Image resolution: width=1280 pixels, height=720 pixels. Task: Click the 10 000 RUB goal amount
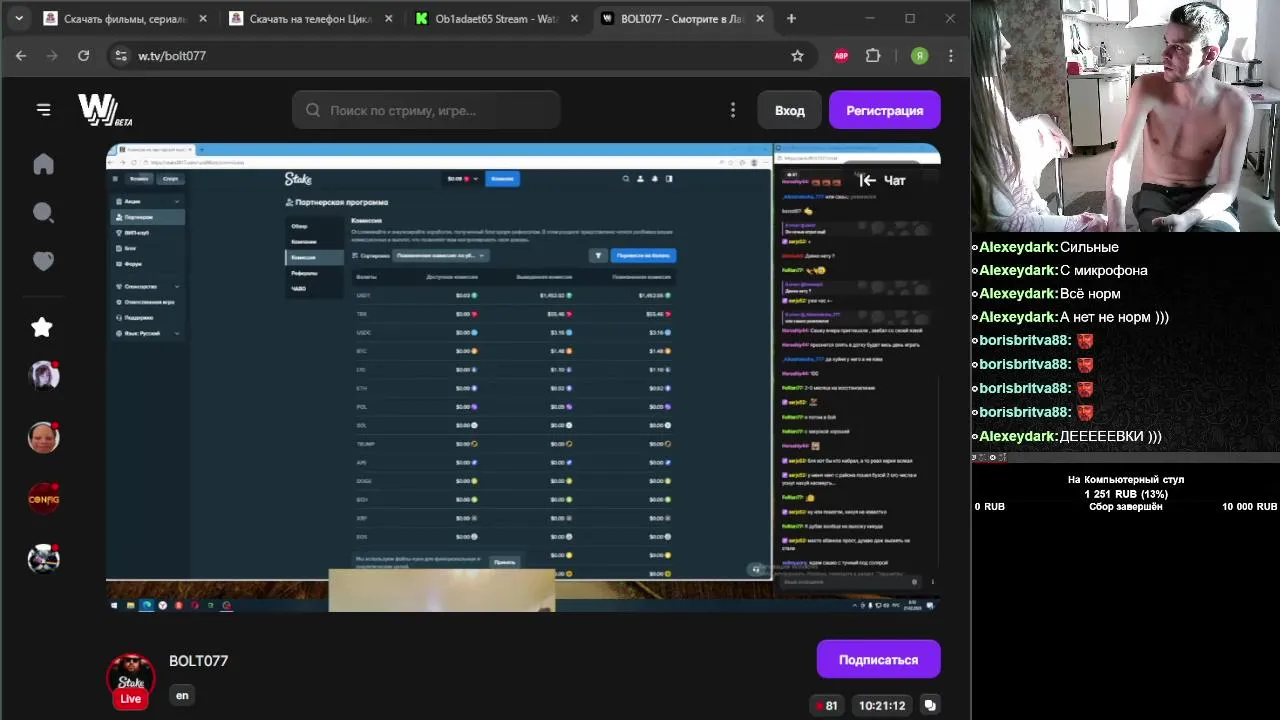[1249, 507]
